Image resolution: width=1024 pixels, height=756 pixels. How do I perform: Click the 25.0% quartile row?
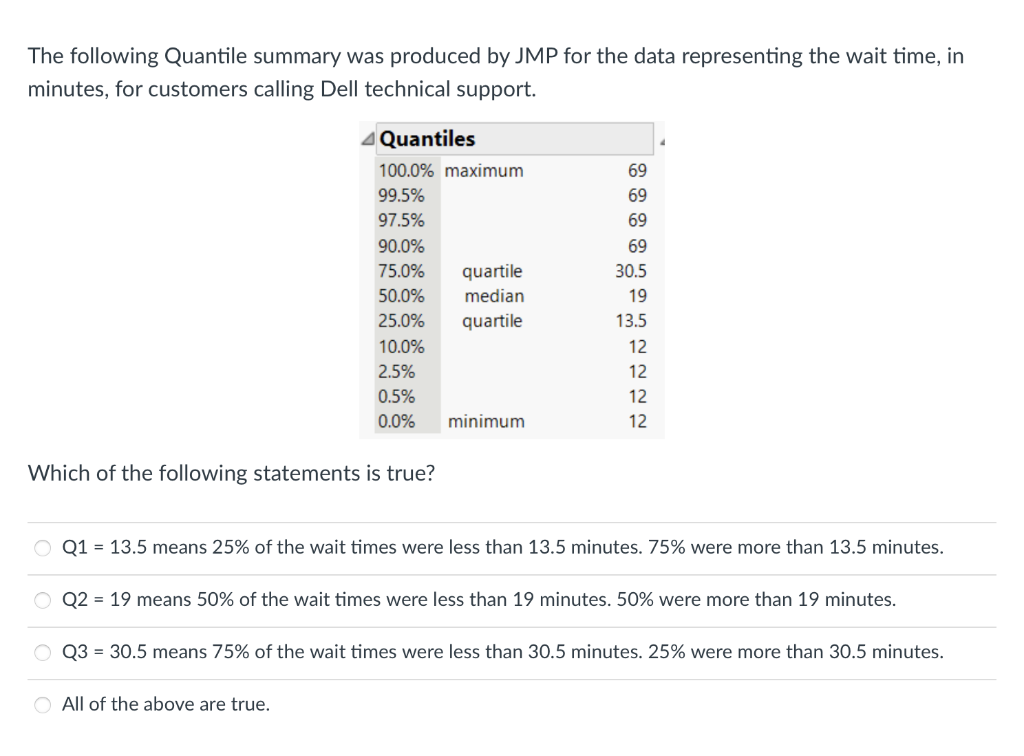click(x=480, y=321)
